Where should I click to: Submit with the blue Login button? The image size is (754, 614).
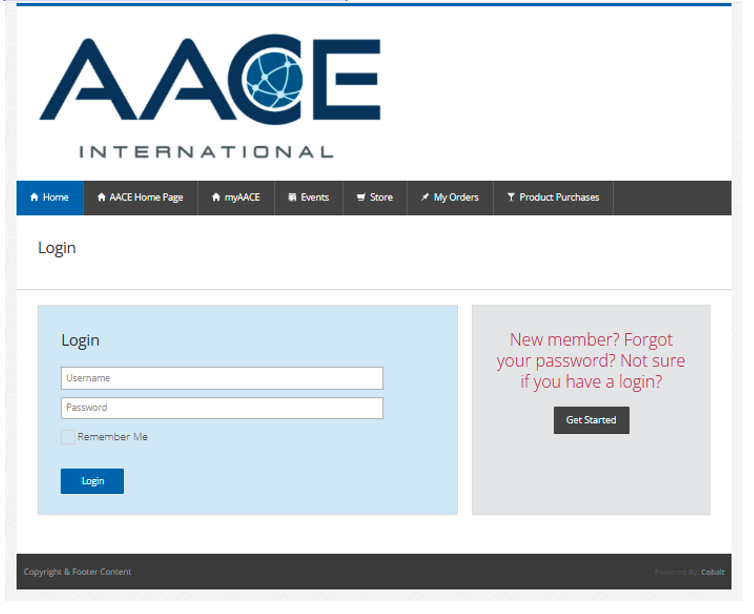(92, 482)
